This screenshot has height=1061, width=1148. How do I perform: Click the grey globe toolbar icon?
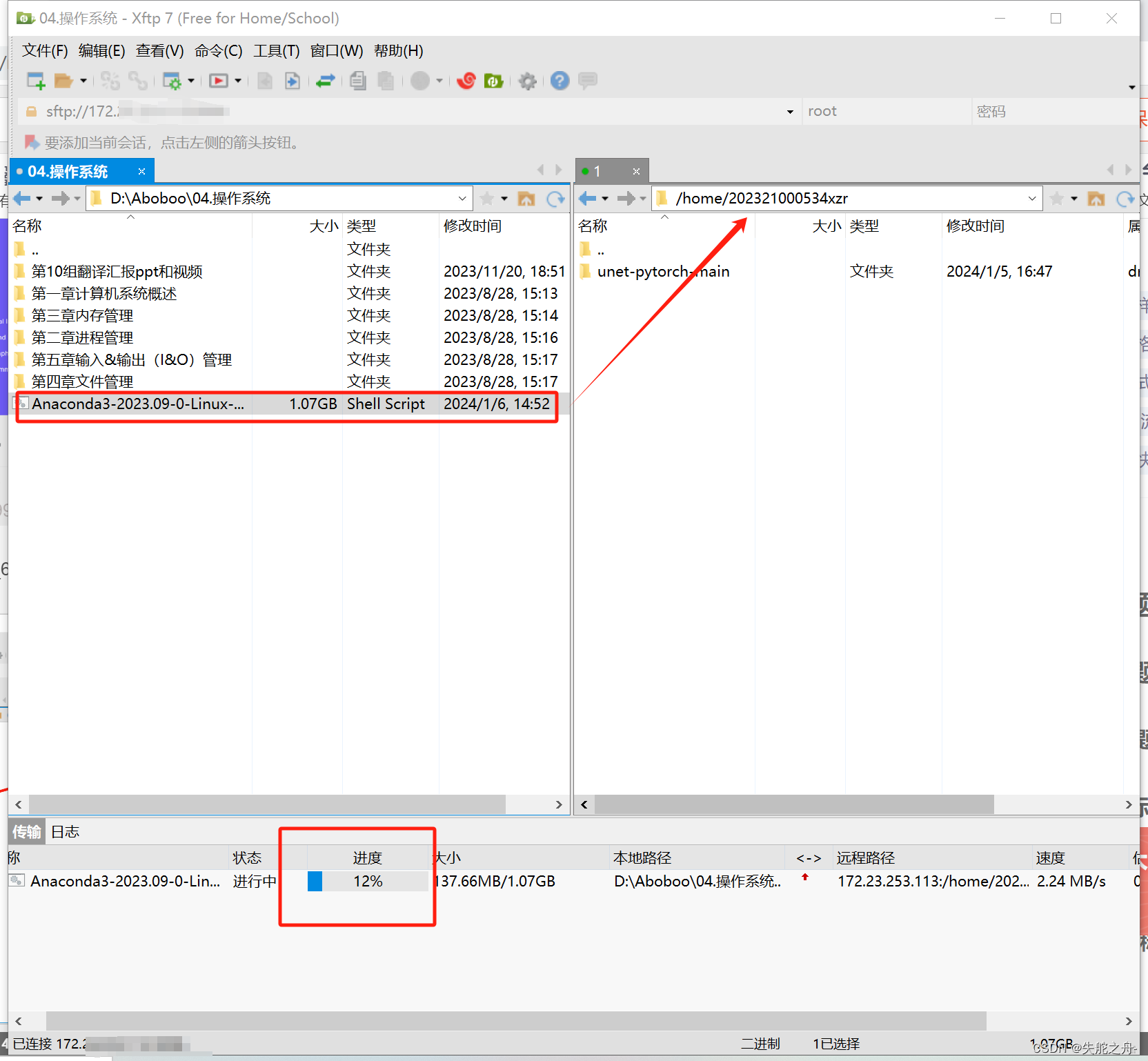tap(420, 81)
